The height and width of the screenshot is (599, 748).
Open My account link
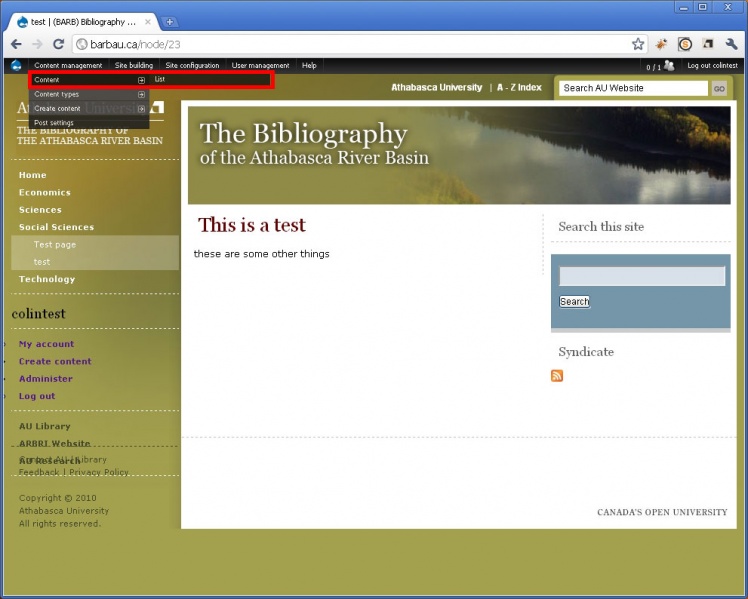(x=46, y=344)
